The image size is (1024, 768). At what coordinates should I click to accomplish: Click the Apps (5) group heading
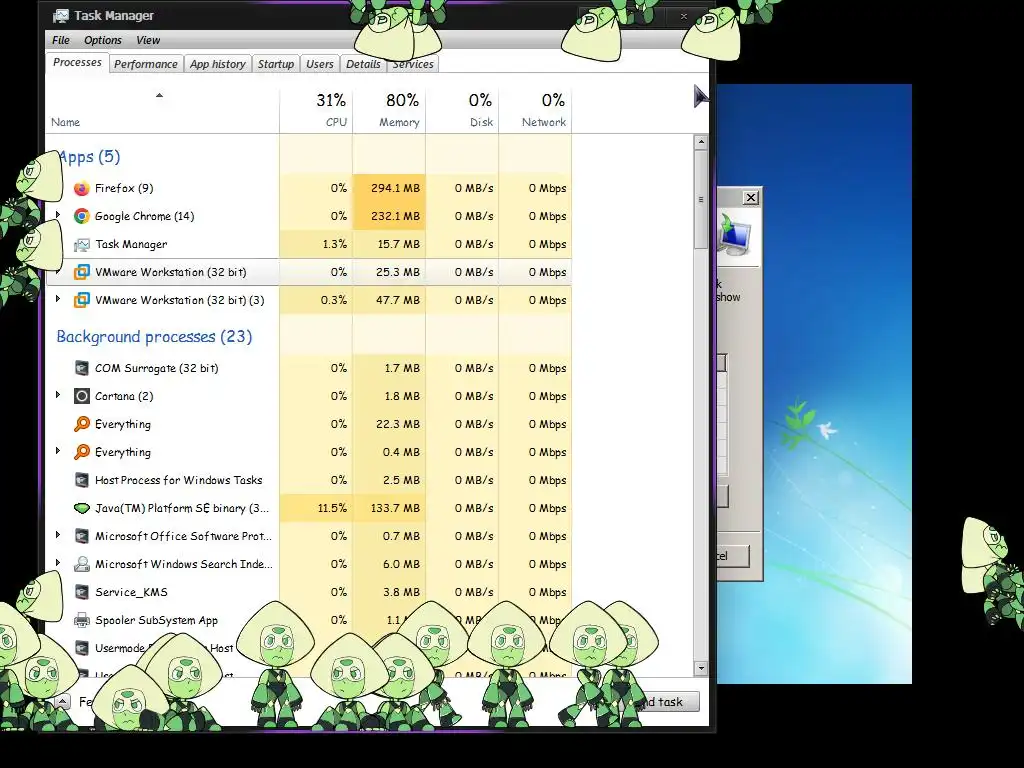coord(89,157)
